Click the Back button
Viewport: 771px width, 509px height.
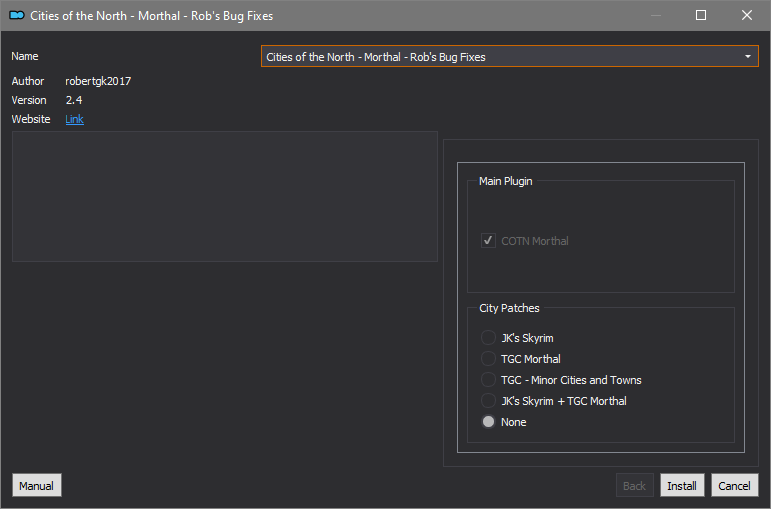pos(634,485)
